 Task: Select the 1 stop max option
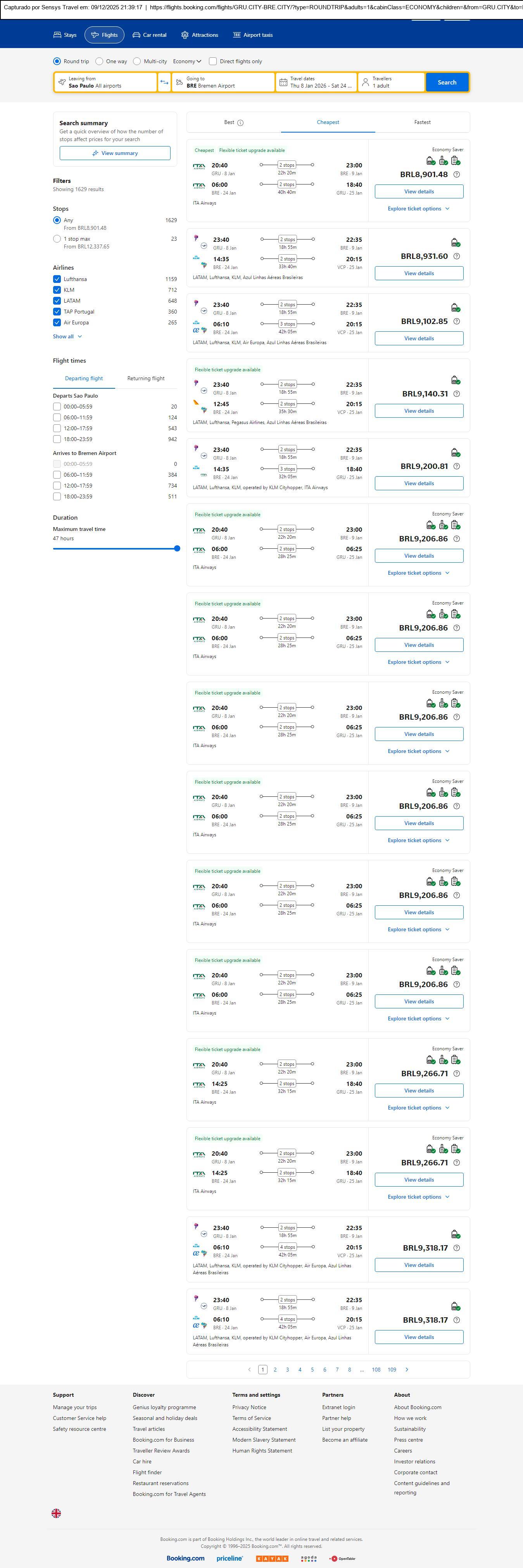click(x=57, y=239)
